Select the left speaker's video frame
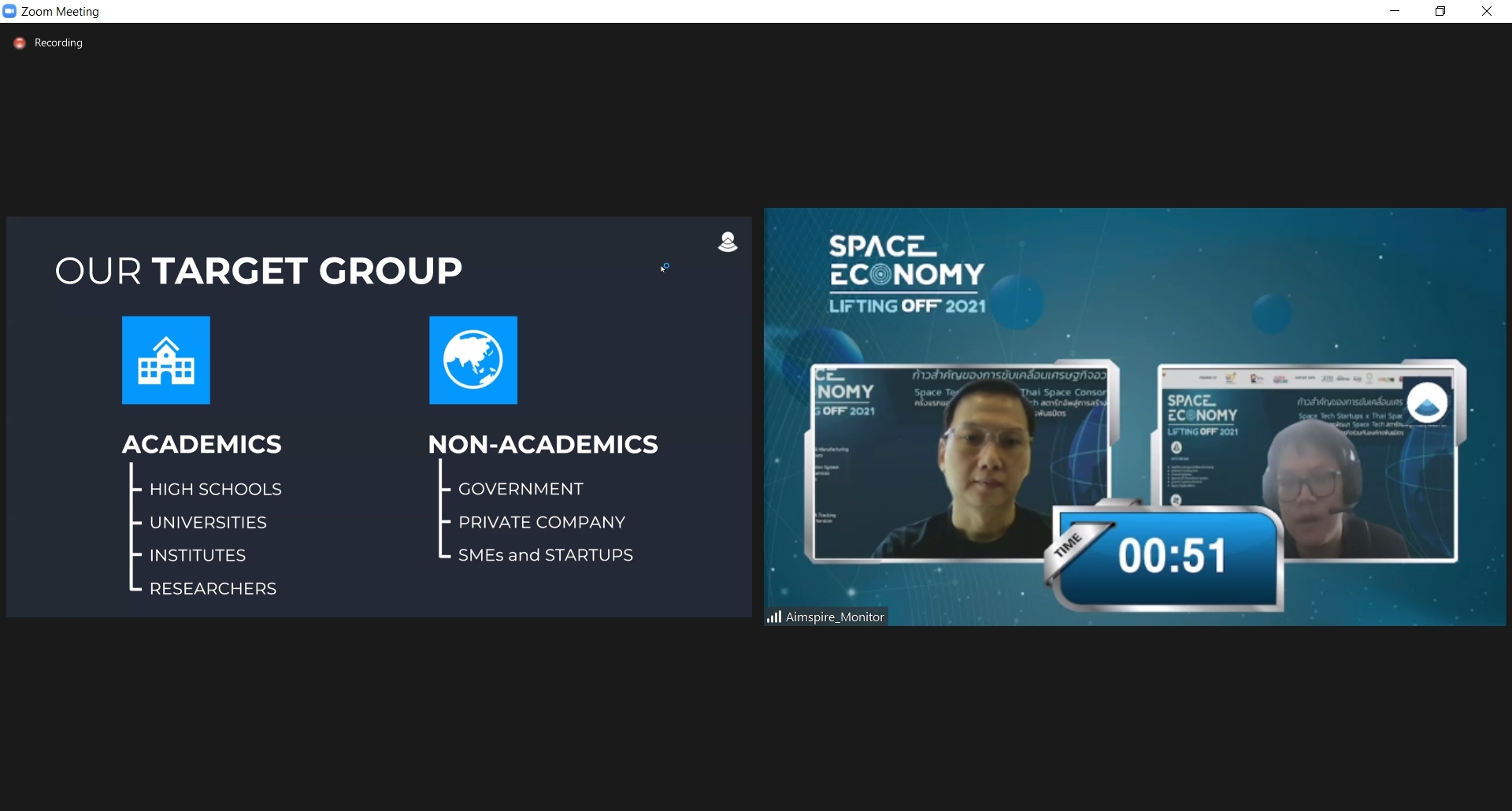 click(x=962, y=461)
